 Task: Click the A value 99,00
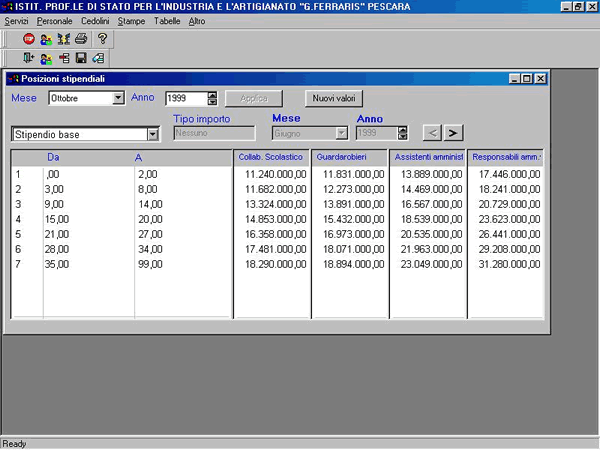(150, 264)
